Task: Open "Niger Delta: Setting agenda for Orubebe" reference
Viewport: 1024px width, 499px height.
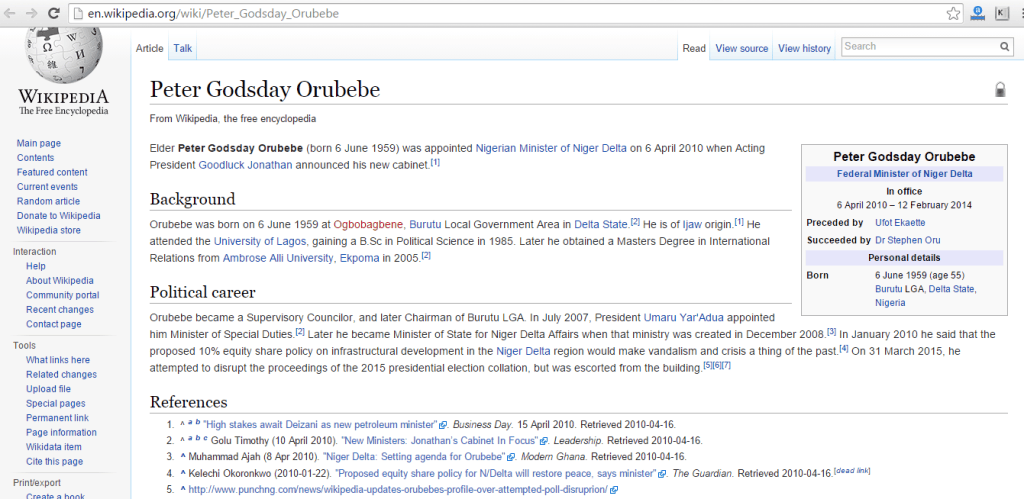Action: (x=415, y=457)
